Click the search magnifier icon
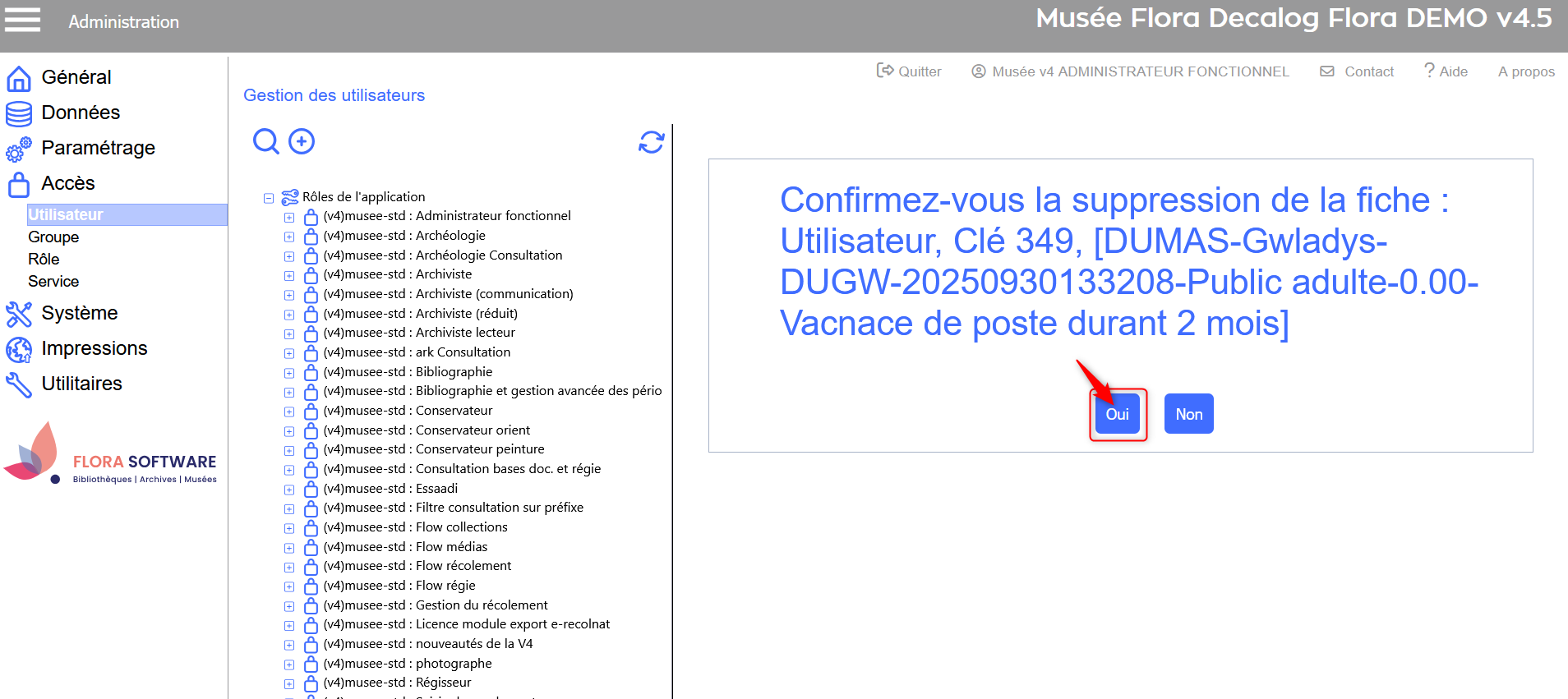This screenshot has height=699, width=1568. [265, 141]
